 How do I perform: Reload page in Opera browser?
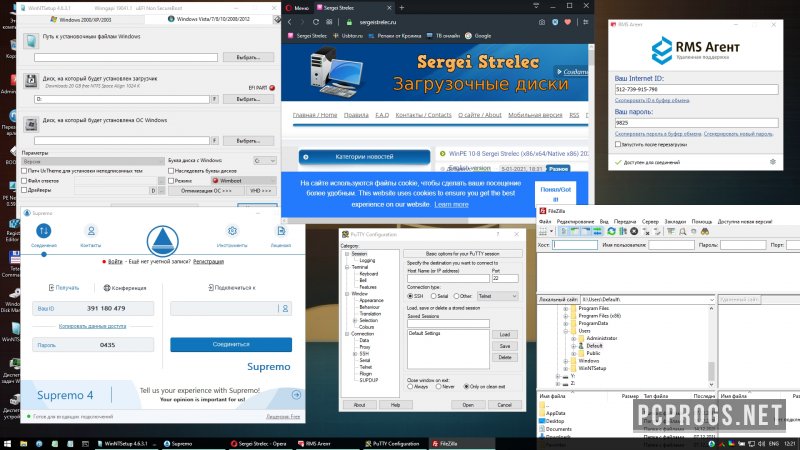click(316, 22)
